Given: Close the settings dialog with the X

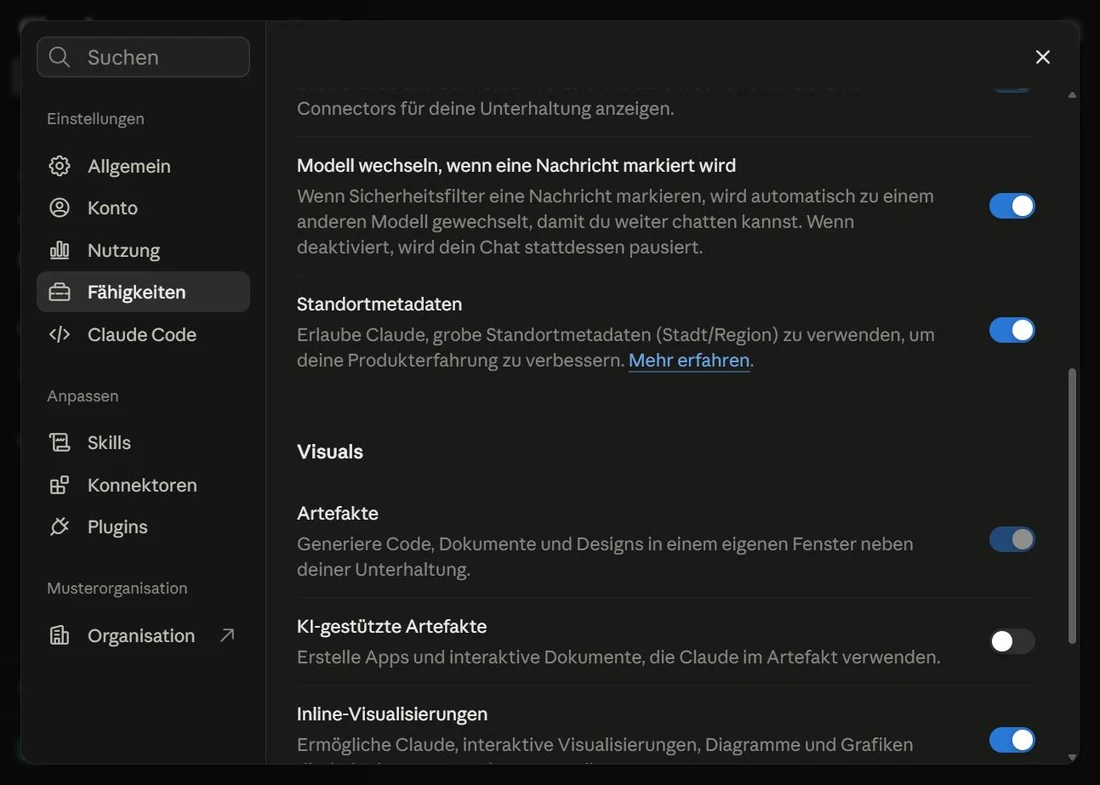Looking at the screenshot, I should 1042,57.
